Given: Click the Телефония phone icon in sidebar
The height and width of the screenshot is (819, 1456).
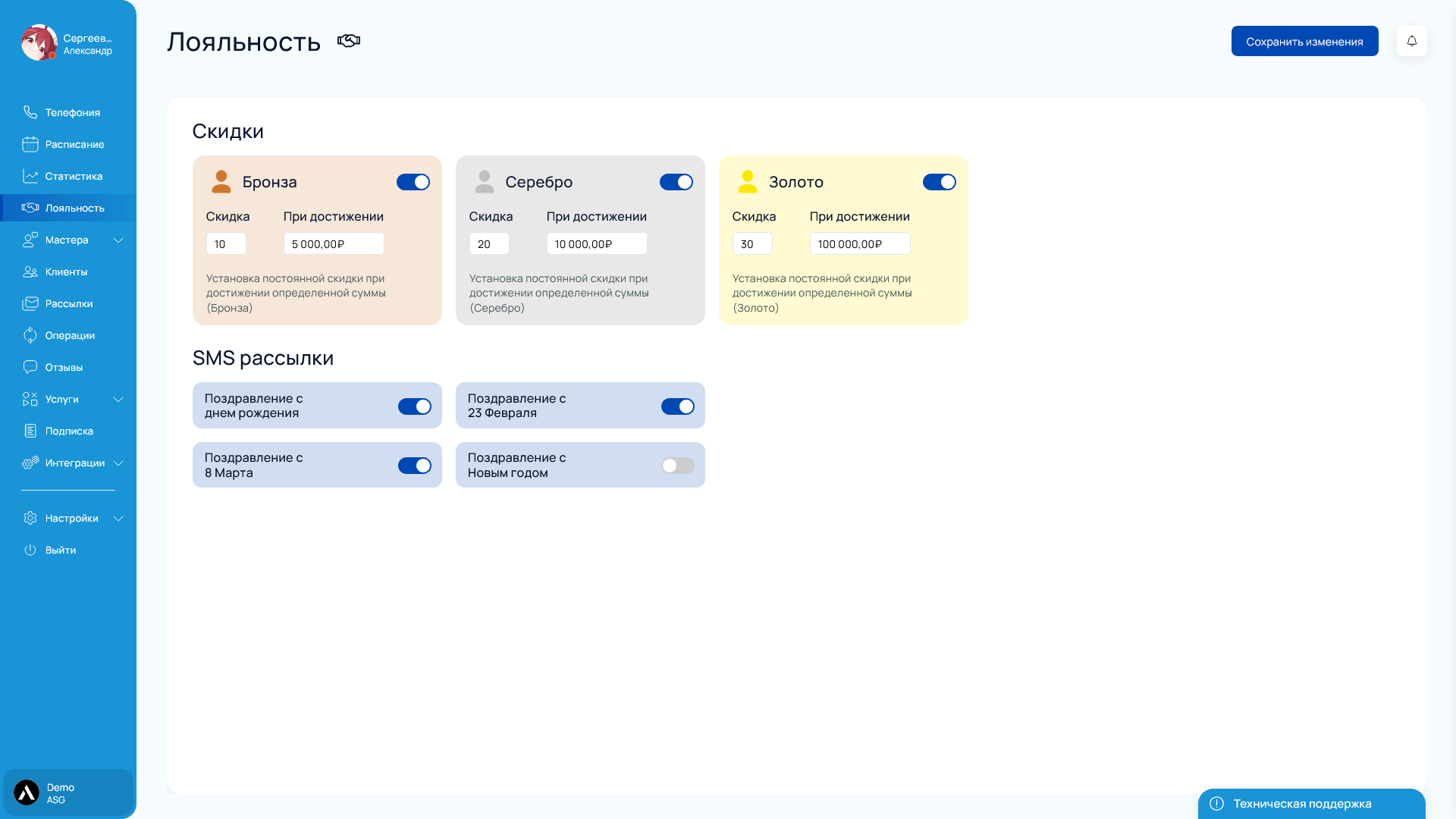Looking at the screenshot, I should tap(30, 112).
